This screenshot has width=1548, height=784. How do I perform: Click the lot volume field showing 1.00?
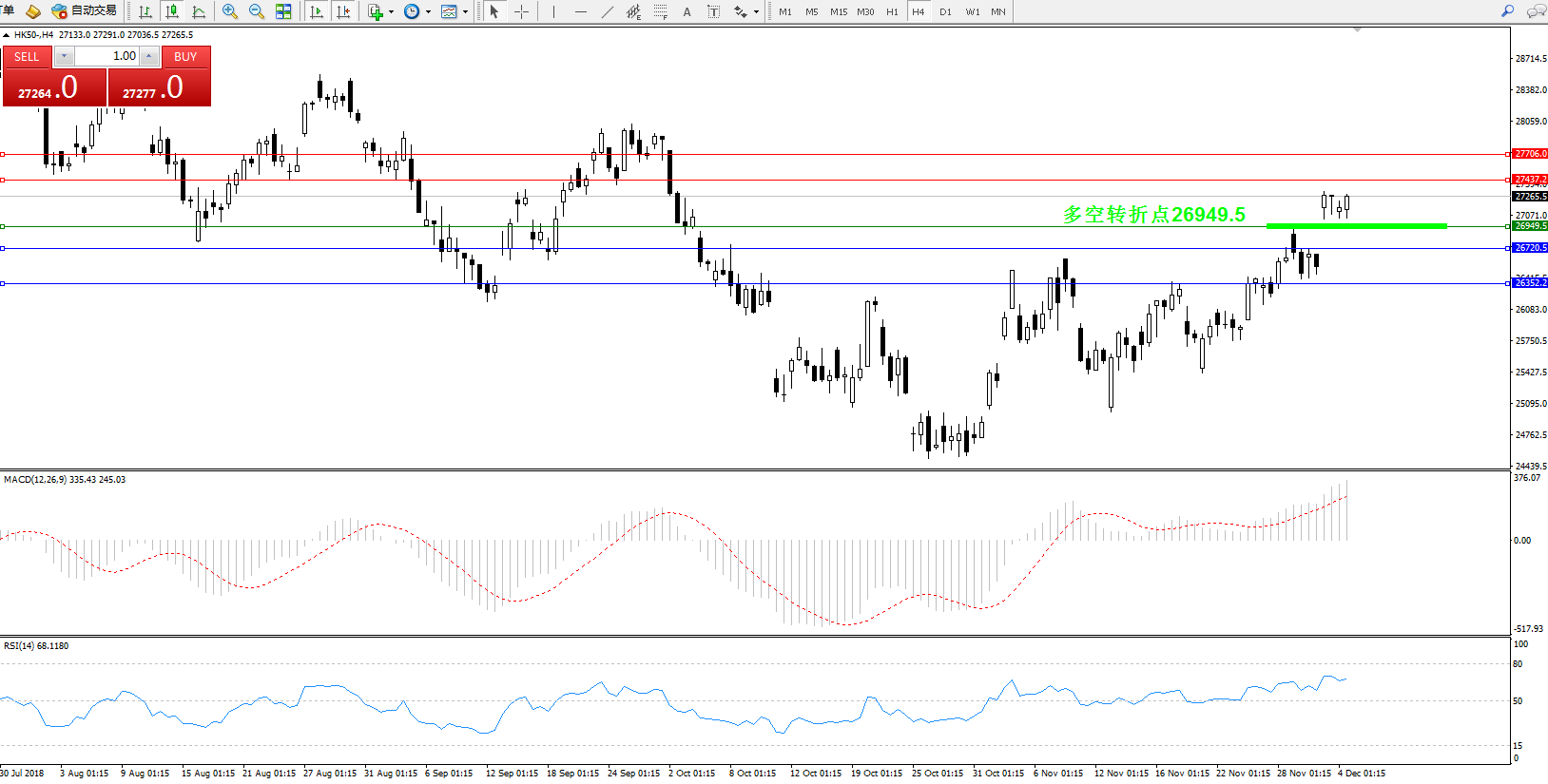(107, 56)
